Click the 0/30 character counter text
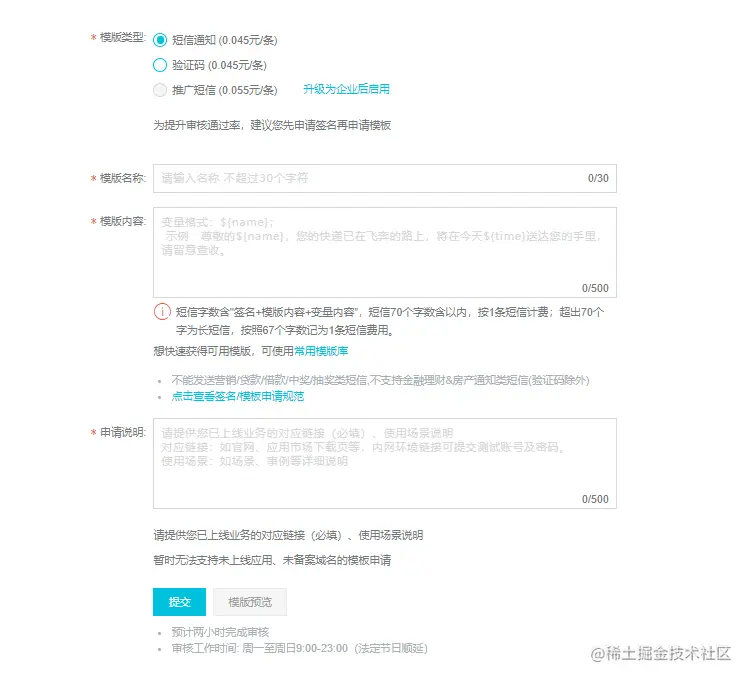751x682 pixels. point(598,178)
